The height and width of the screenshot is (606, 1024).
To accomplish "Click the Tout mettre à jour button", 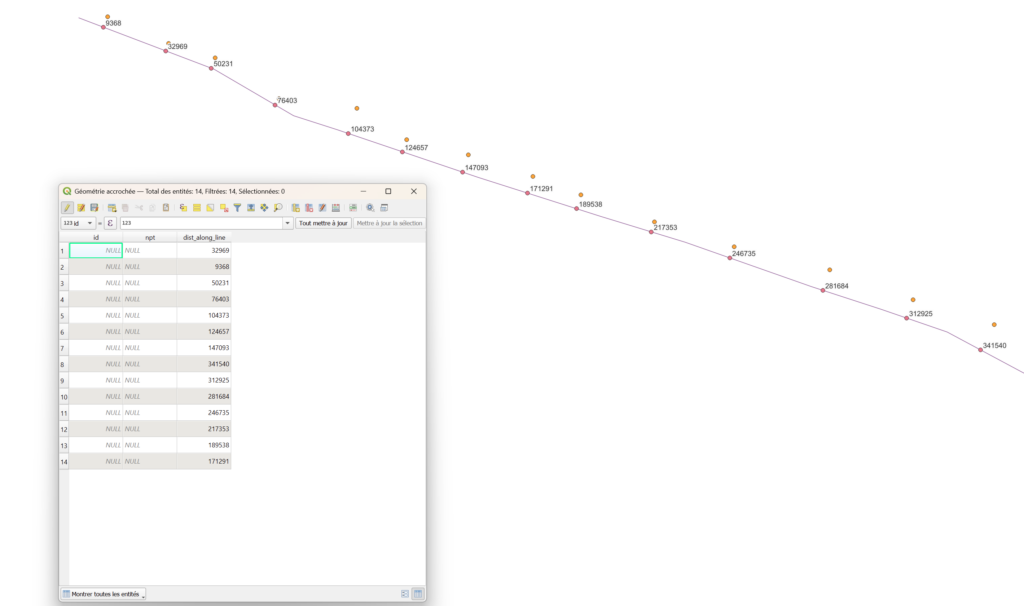I will (323, 223).
